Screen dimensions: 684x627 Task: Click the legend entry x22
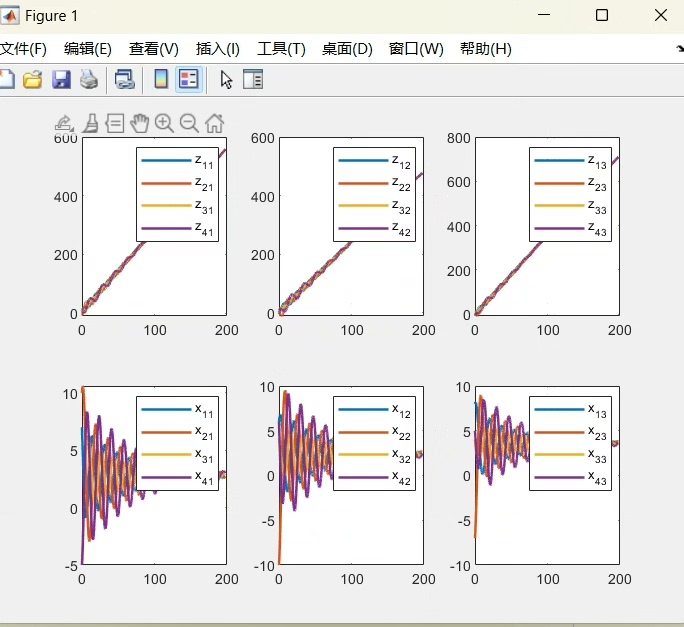(401, 433)
